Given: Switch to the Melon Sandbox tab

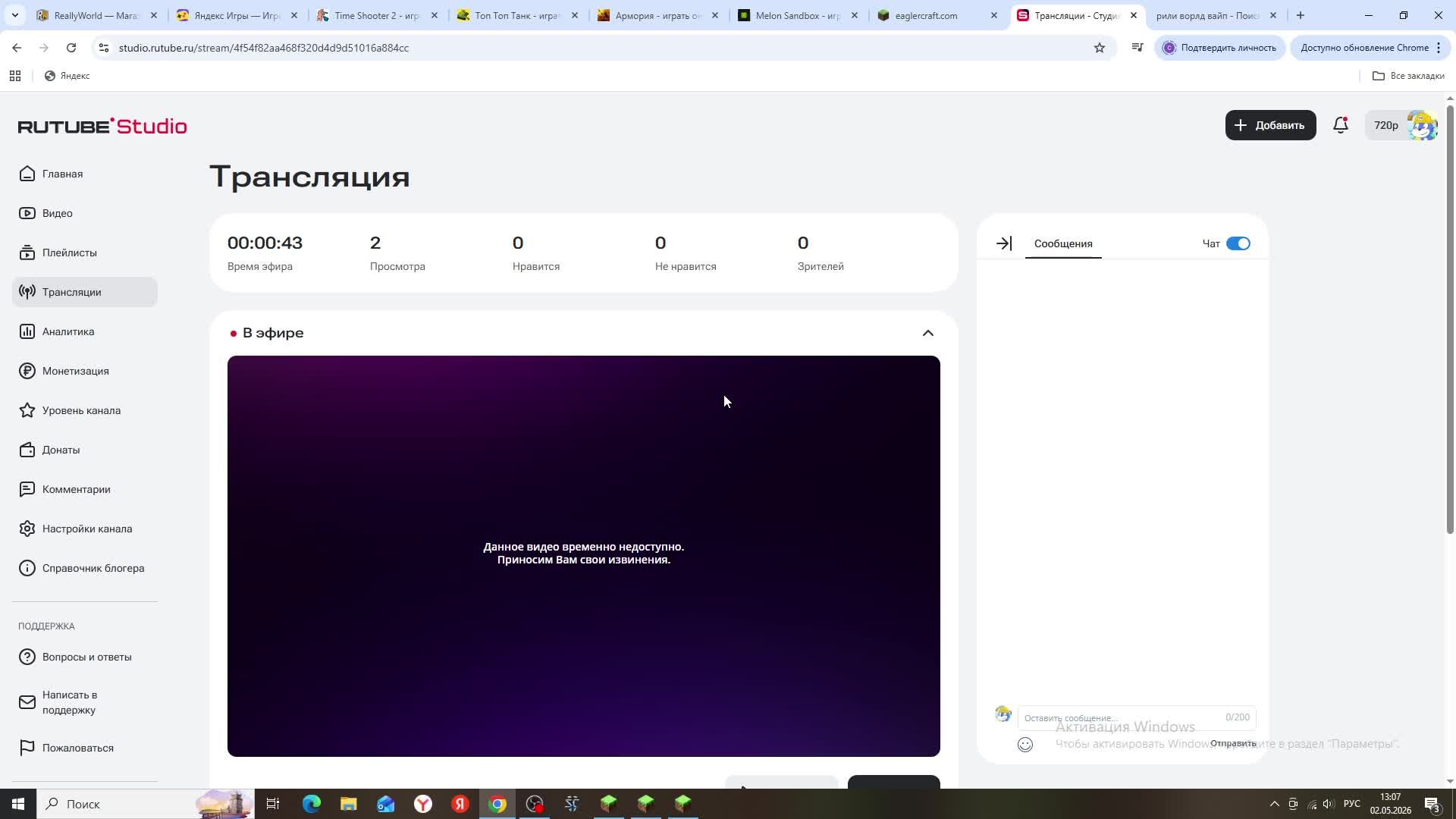Looking at the screenshot, I should point(798,15).
